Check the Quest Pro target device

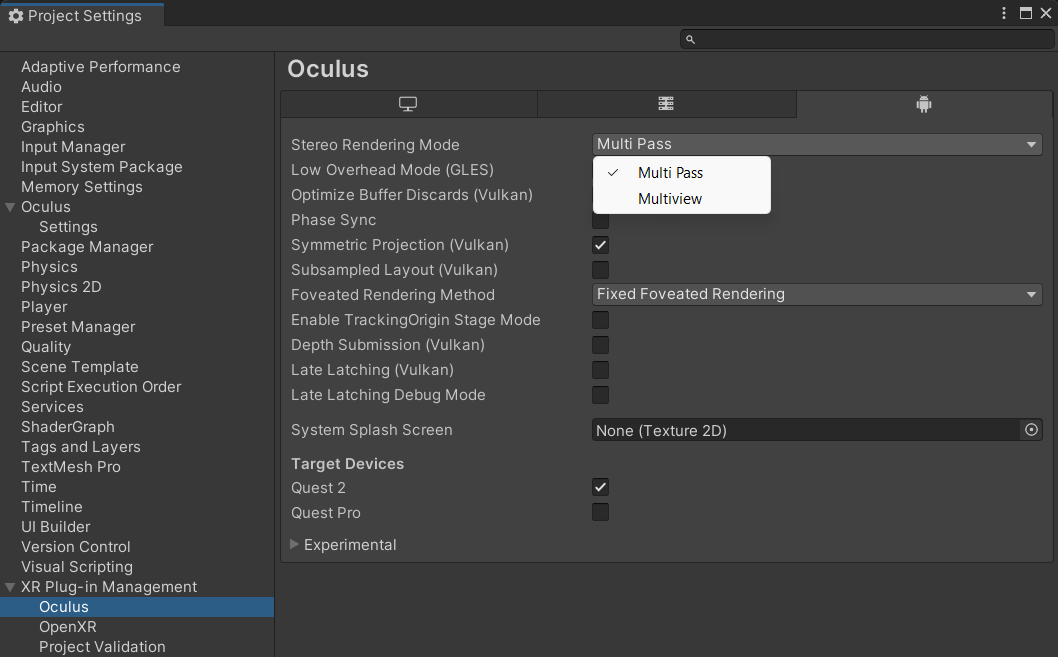tap(601, 512)
